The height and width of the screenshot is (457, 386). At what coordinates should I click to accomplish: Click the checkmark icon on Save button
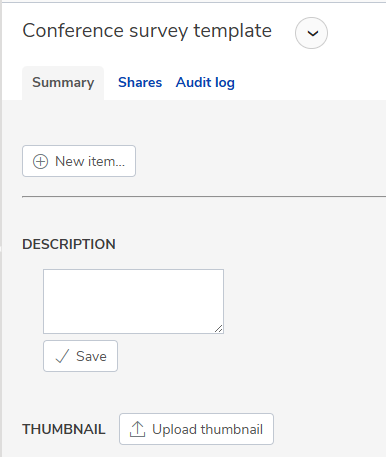click(x=62, y=356)
